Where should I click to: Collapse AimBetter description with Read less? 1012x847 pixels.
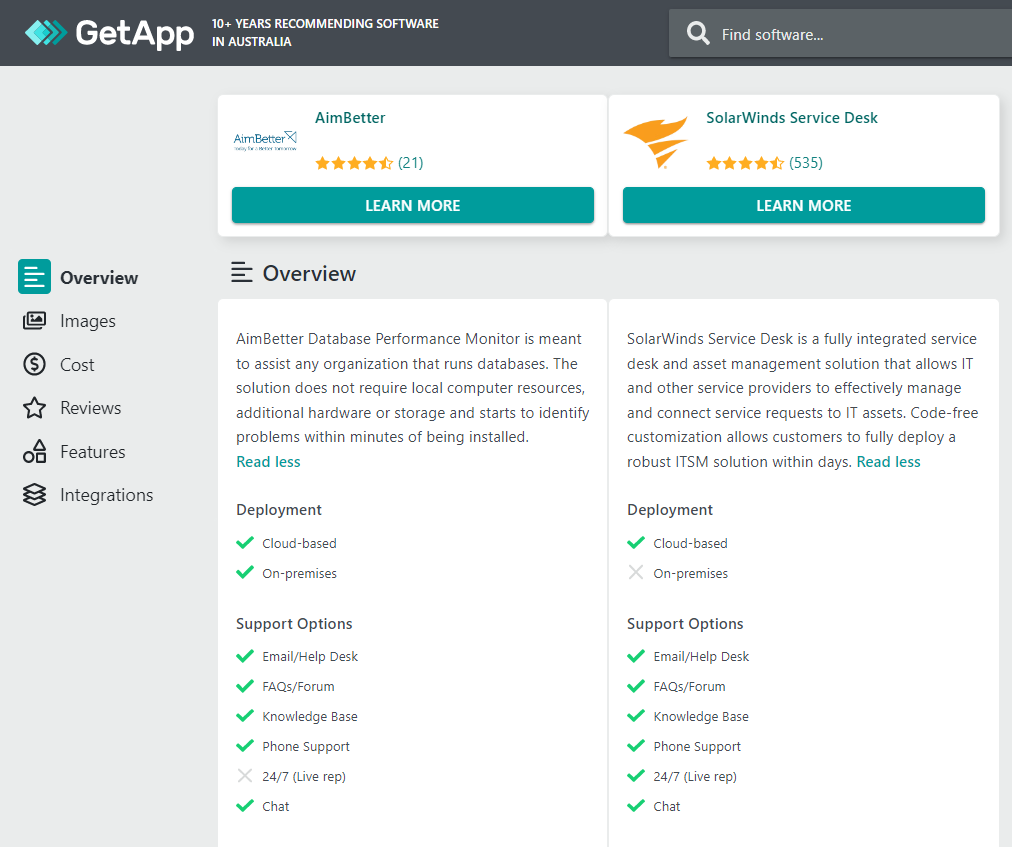pyautogui.click(x=268, y=462)
